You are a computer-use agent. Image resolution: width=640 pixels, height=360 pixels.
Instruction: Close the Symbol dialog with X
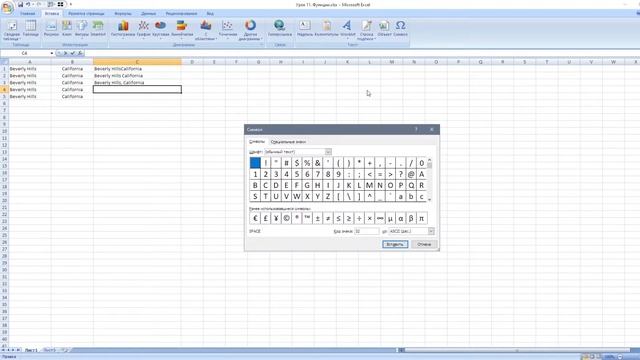click(432, 129)
